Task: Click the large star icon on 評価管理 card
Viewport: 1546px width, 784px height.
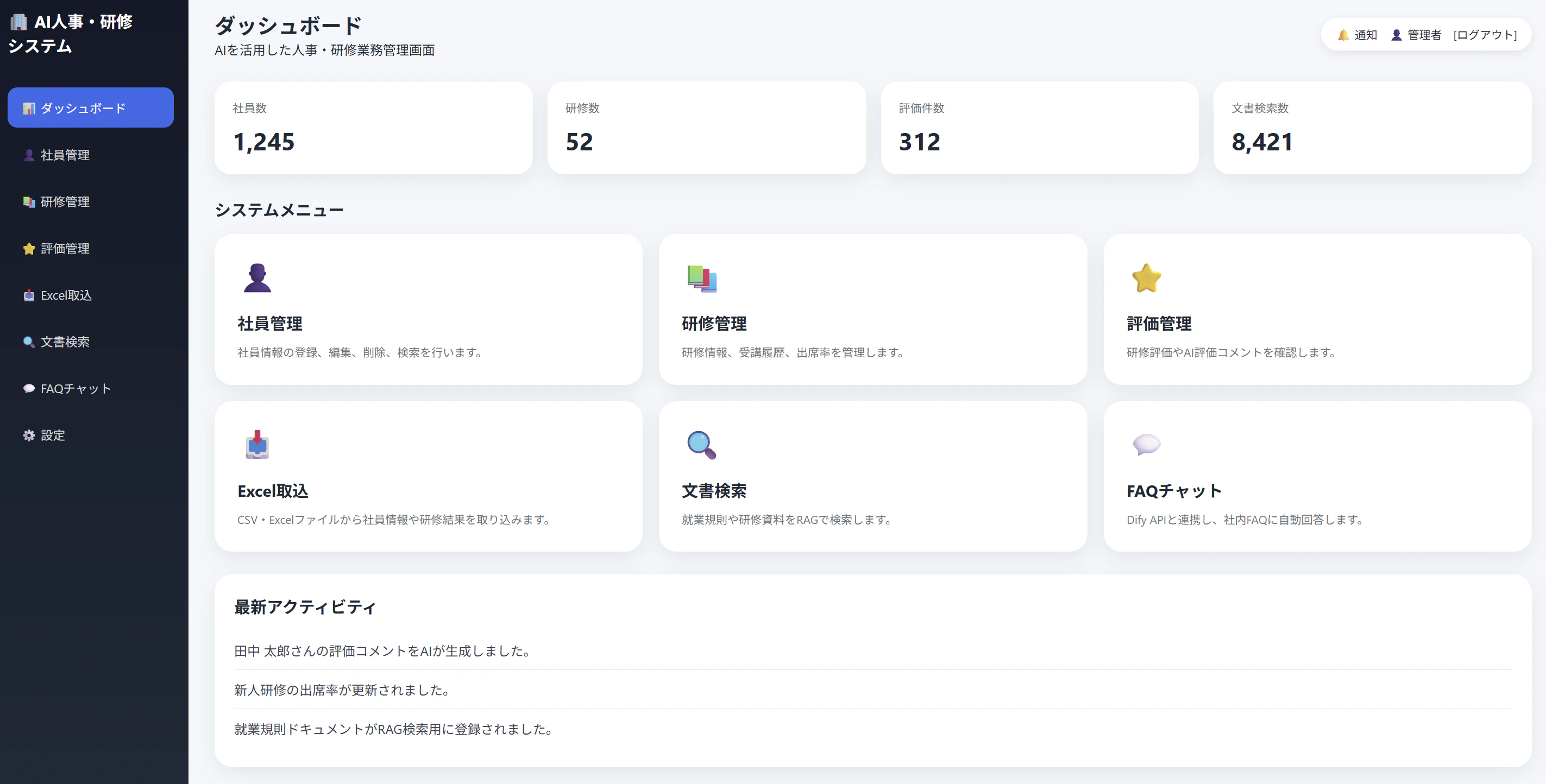Action: 1147,279
